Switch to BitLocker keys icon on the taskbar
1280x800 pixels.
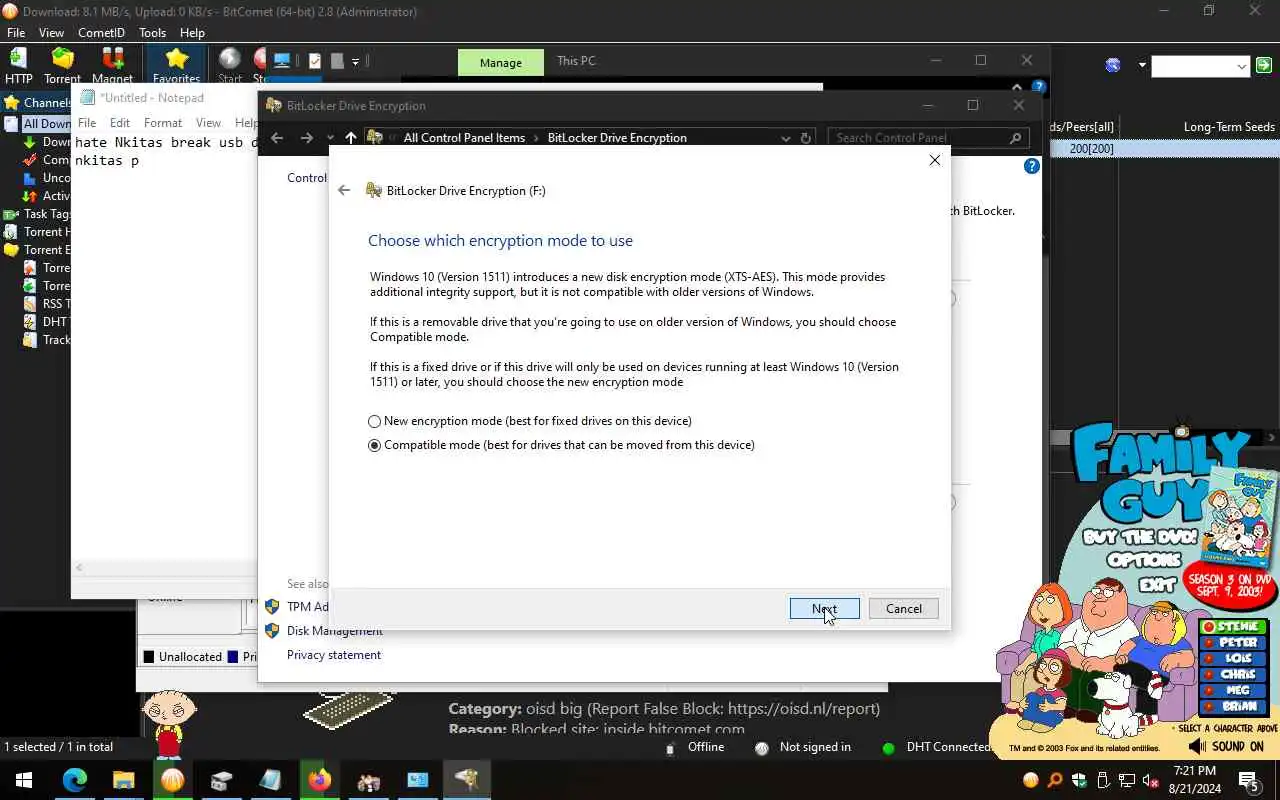466,780
